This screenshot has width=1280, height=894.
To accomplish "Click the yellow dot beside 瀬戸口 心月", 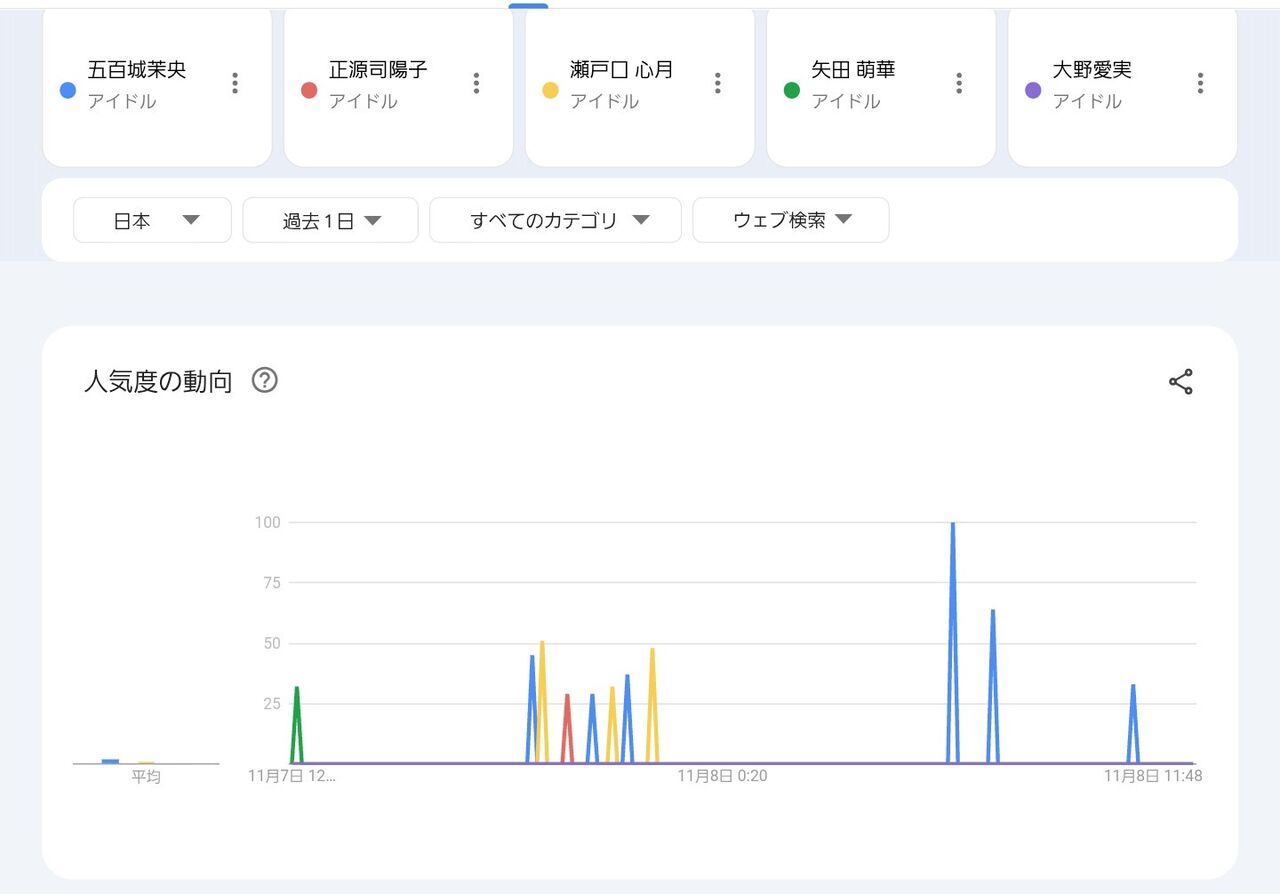I will [550, 90].
